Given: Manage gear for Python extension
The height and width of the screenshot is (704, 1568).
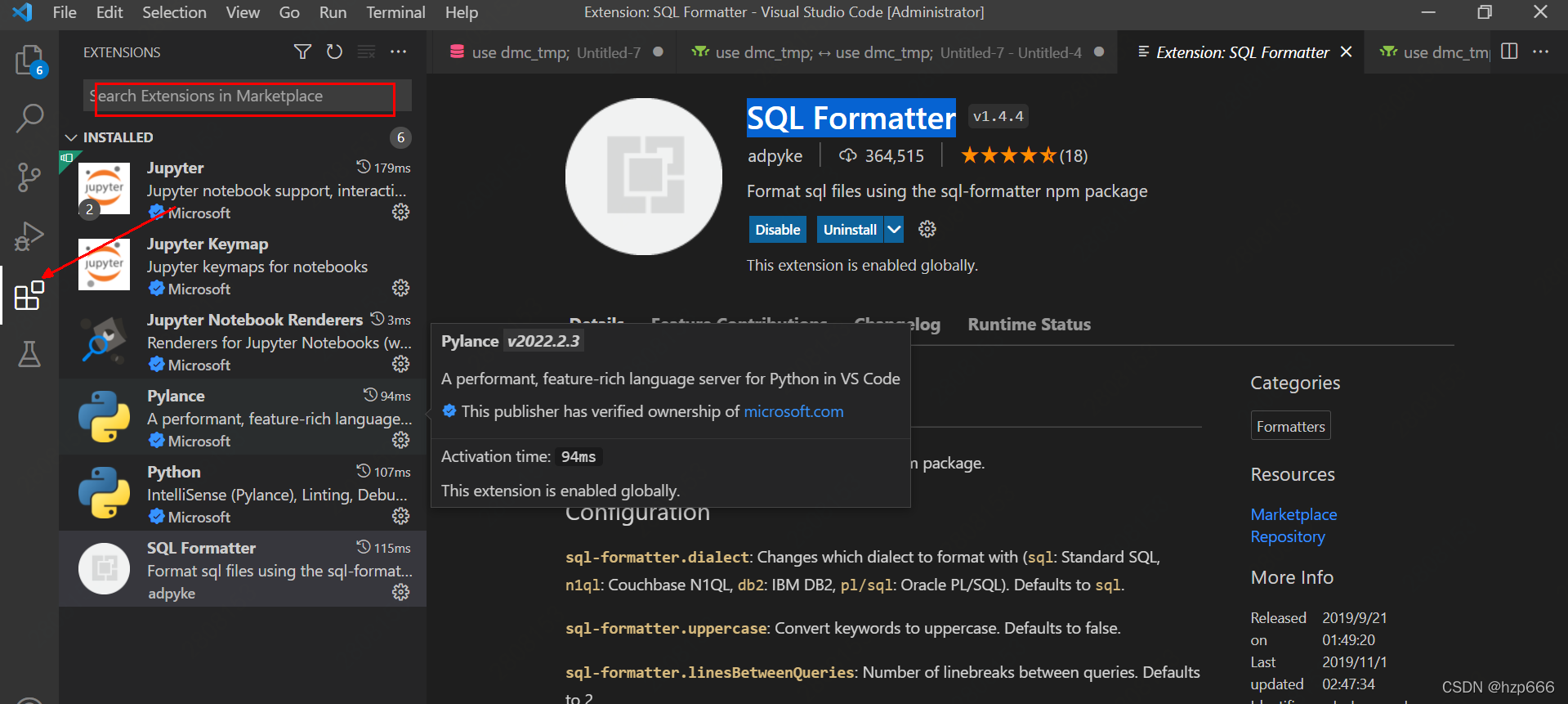Looking at the screenshot, I should (400, 516).
